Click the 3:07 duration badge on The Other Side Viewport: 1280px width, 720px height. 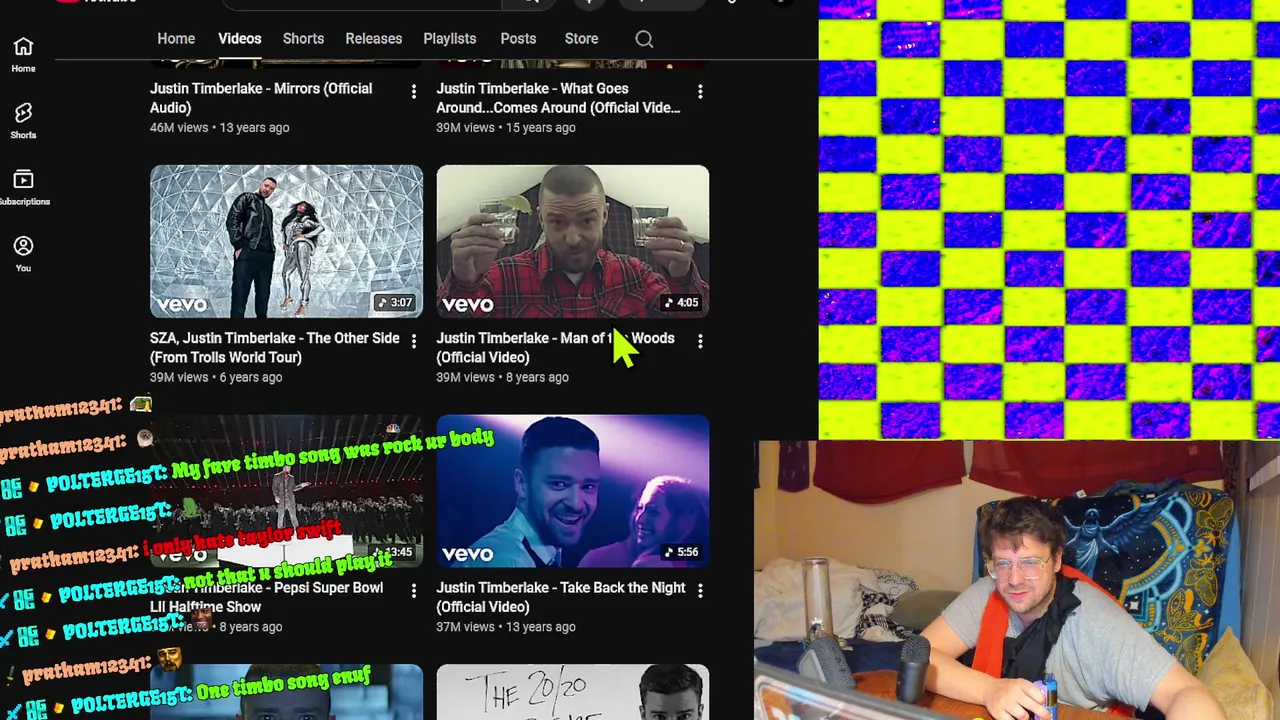tap(394, 302)
